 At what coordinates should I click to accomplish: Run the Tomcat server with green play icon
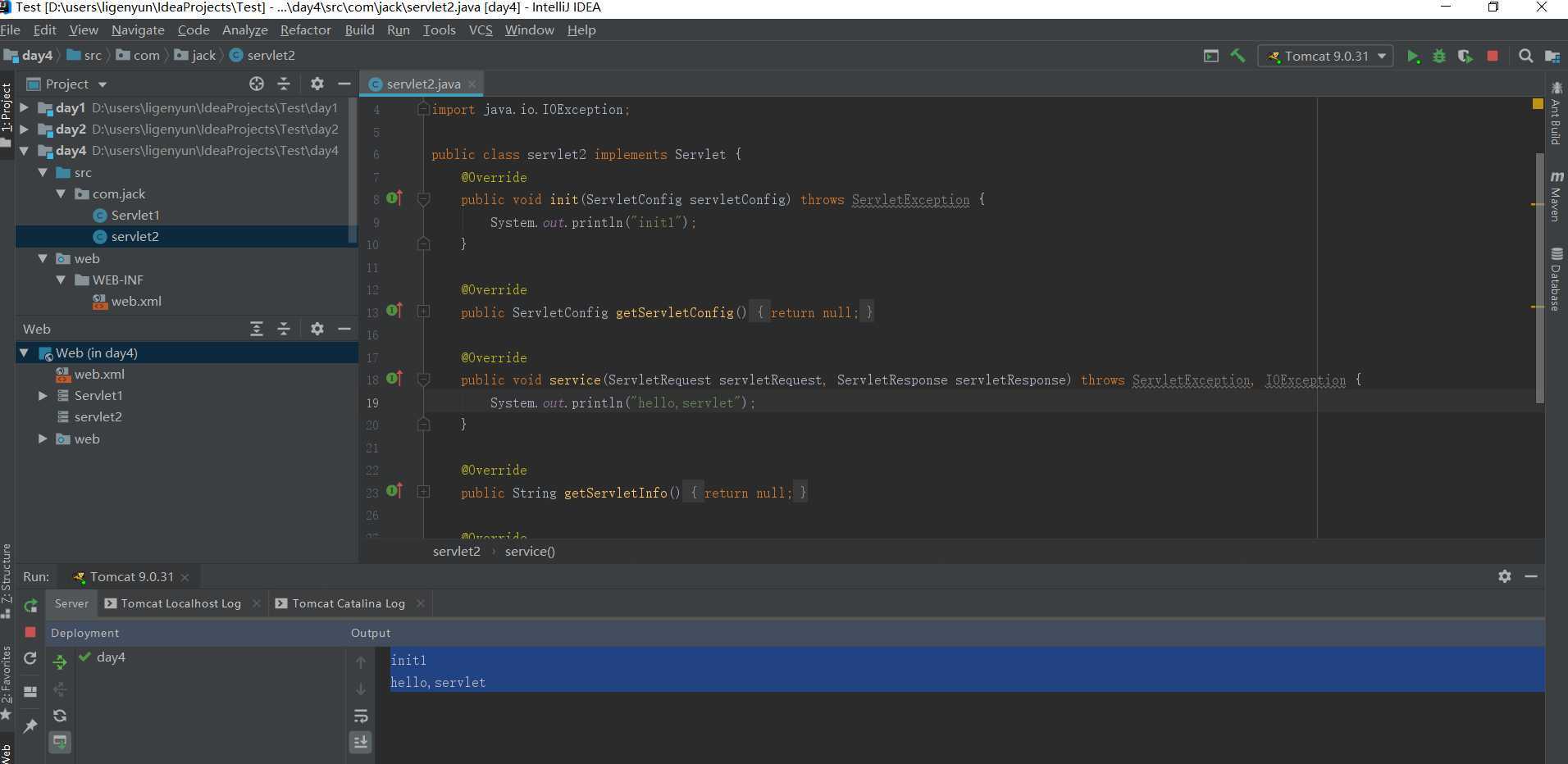[x=1412, y=57]
